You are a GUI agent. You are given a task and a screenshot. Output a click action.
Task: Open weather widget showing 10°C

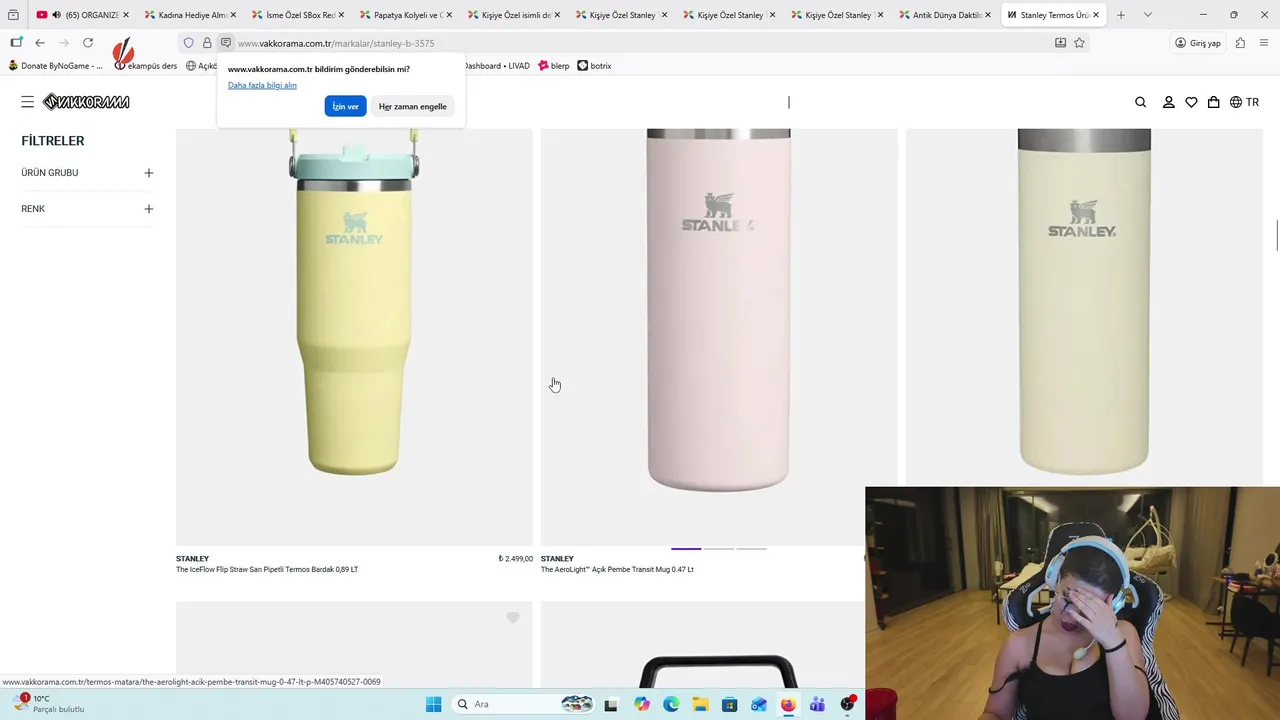(48, 704)
